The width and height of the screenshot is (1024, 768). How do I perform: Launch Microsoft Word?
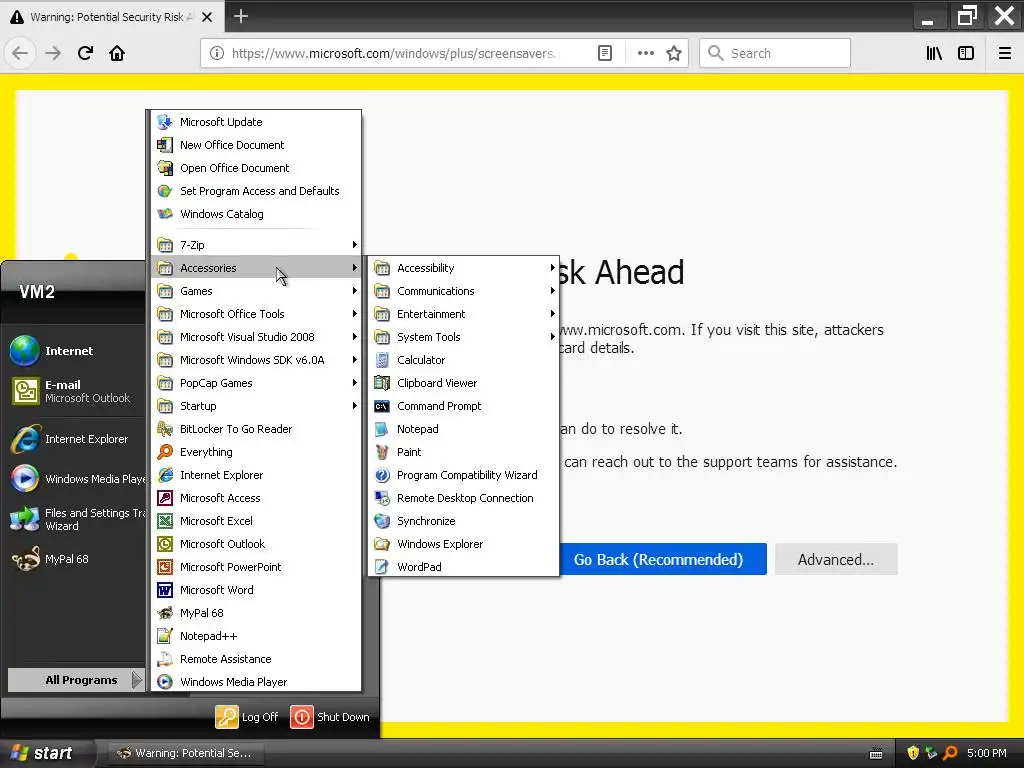(256, 590)
